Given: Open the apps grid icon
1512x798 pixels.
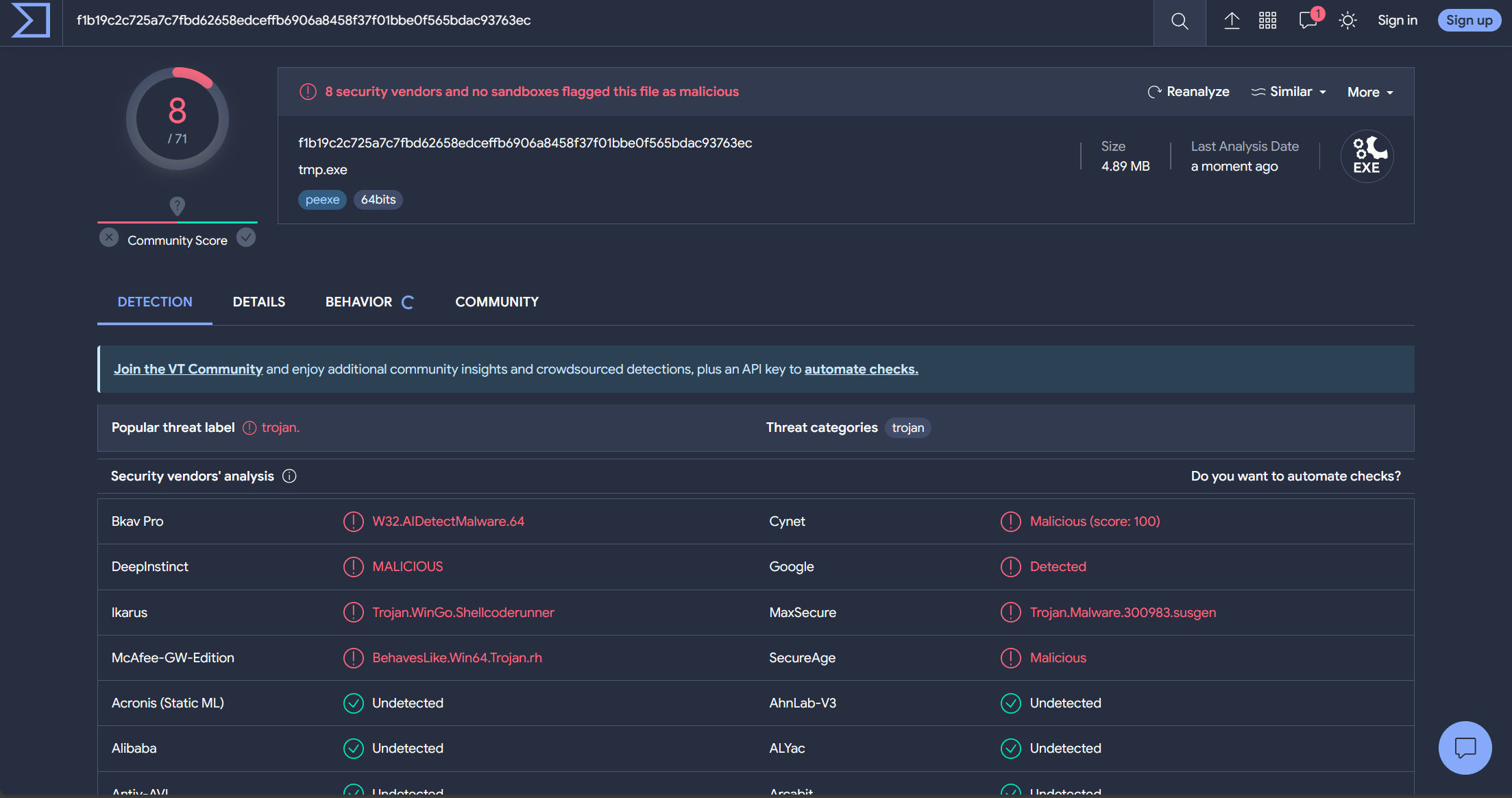Looking at the screenshot, I should 1268,21.
